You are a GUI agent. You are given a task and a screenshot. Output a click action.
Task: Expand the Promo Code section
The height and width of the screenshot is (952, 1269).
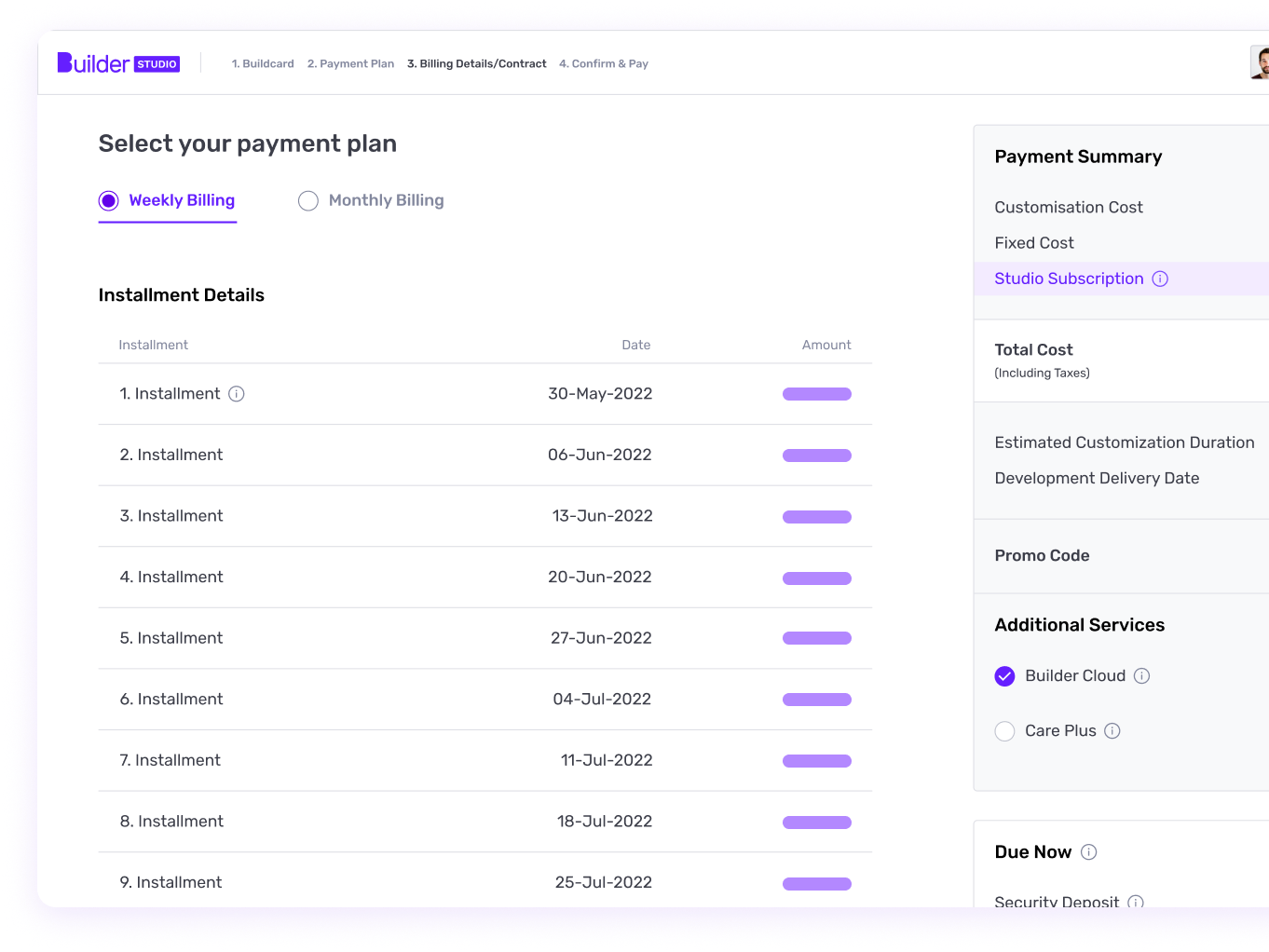[x=1042, y=555]
